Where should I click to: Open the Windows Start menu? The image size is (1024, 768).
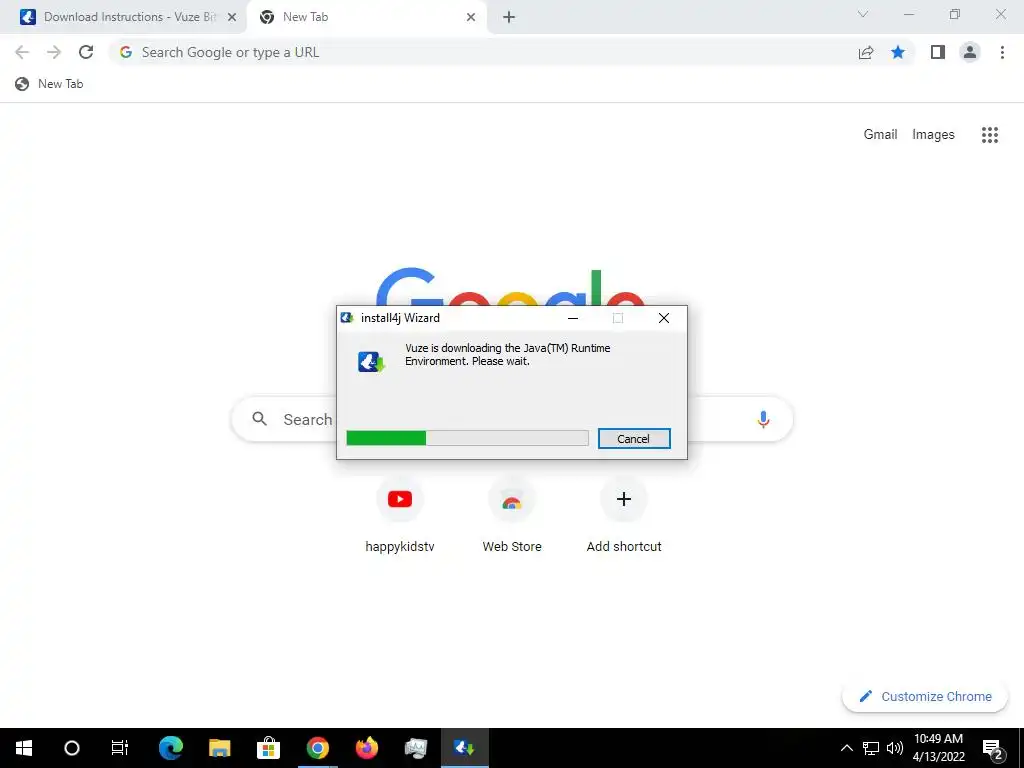[24, 748]
